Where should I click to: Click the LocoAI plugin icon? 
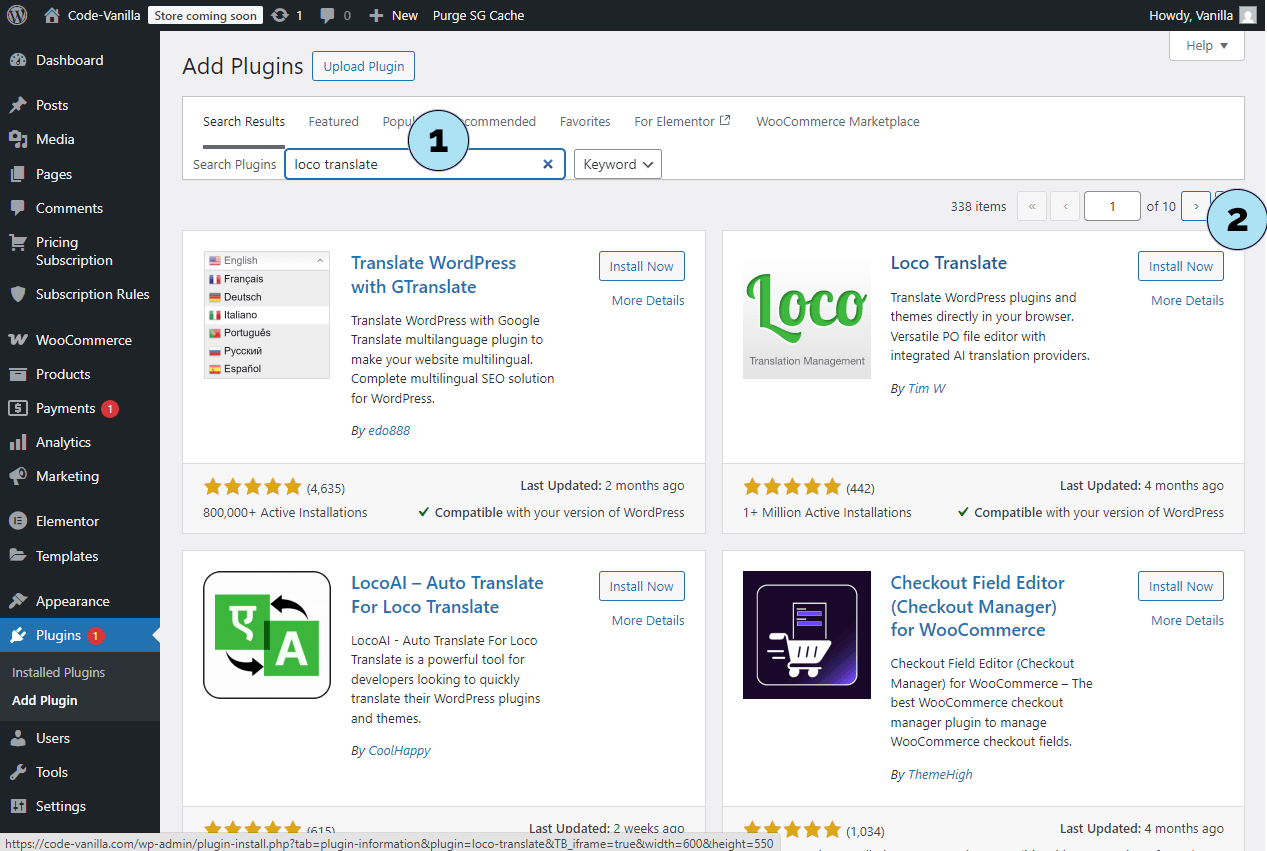pyautogui.click(x=267, y=634)
